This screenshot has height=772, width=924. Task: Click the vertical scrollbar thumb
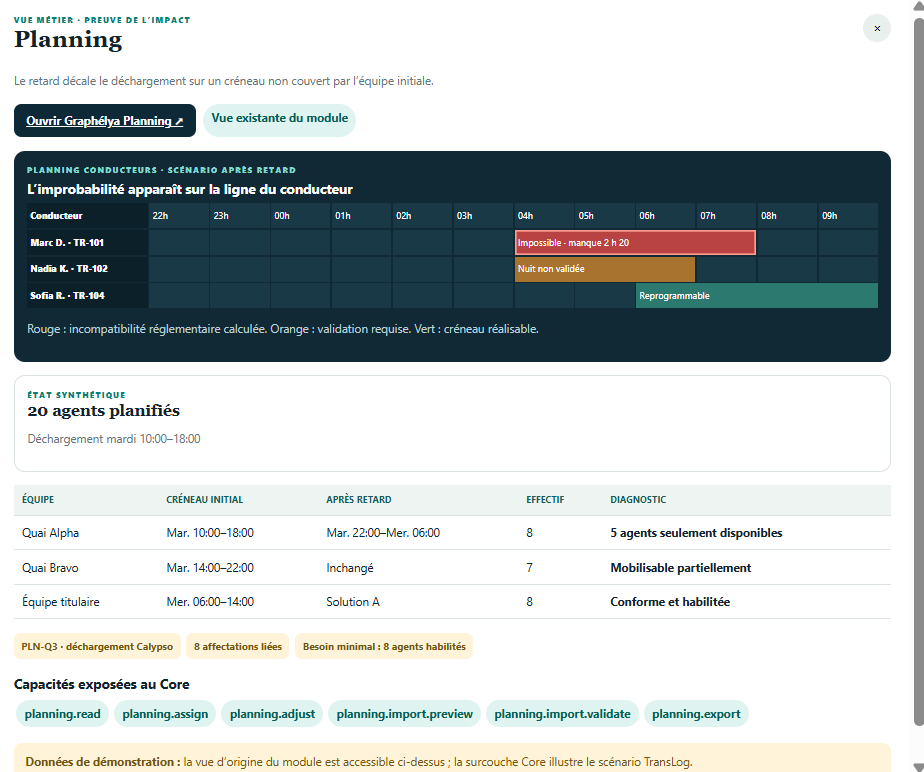[919, 371]
